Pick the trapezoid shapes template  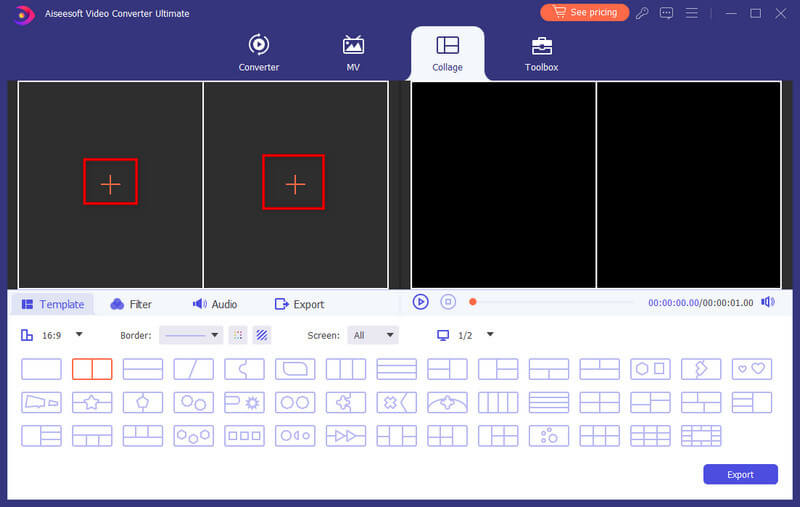coord(41,402)
